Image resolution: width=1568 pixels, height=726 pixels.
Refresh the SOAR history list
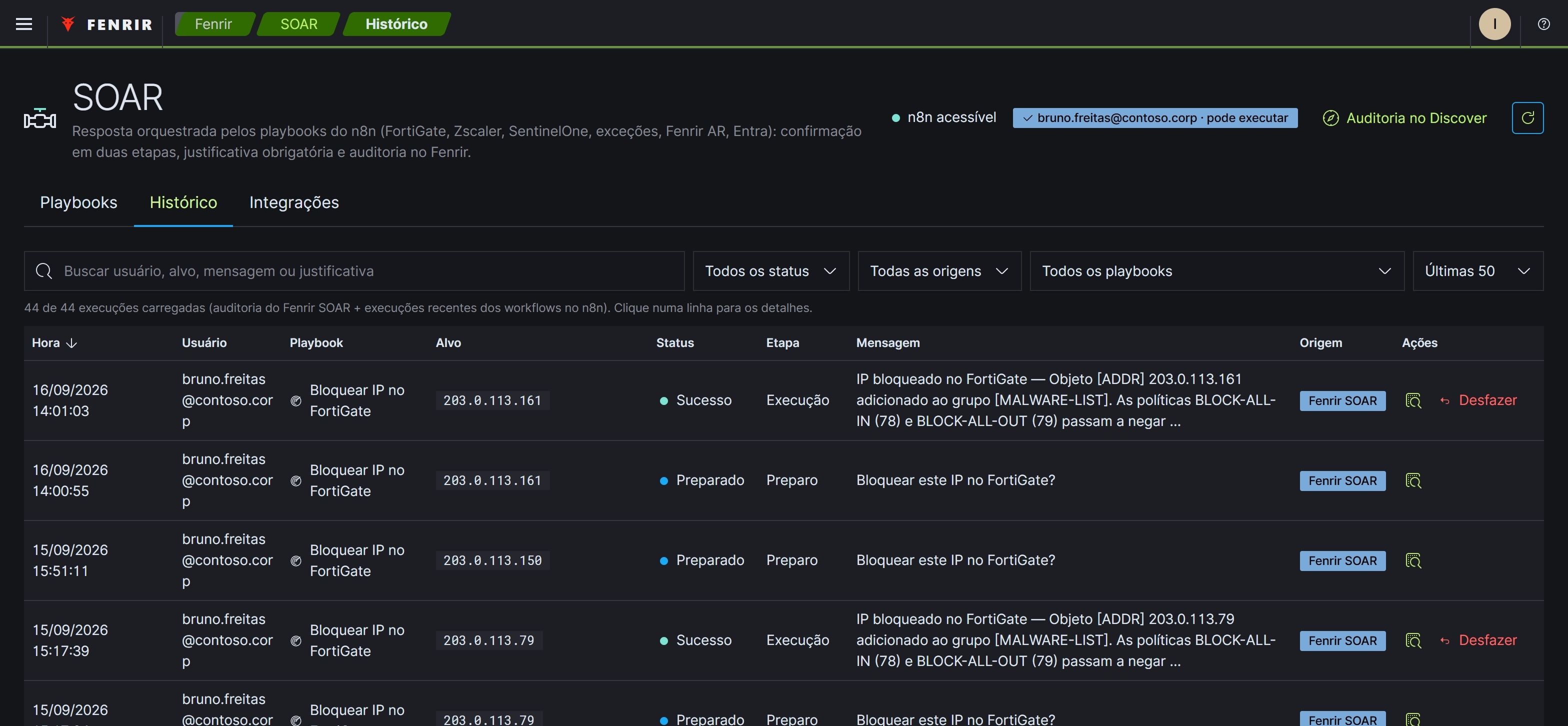[1527, 117]
